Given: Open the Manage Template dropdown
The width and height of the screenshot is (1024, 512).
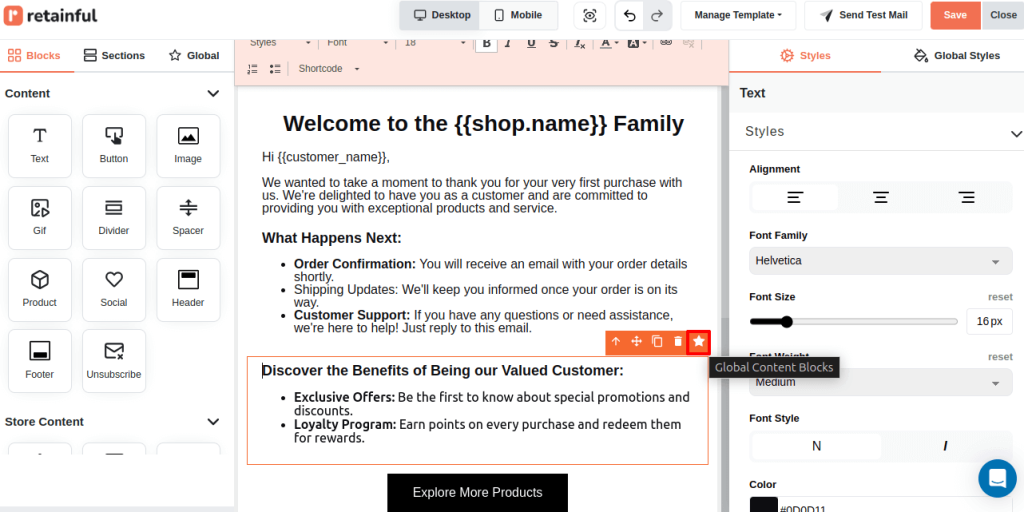Looking at the screenshot, I should pyautogui.click(x=738, y=15).
